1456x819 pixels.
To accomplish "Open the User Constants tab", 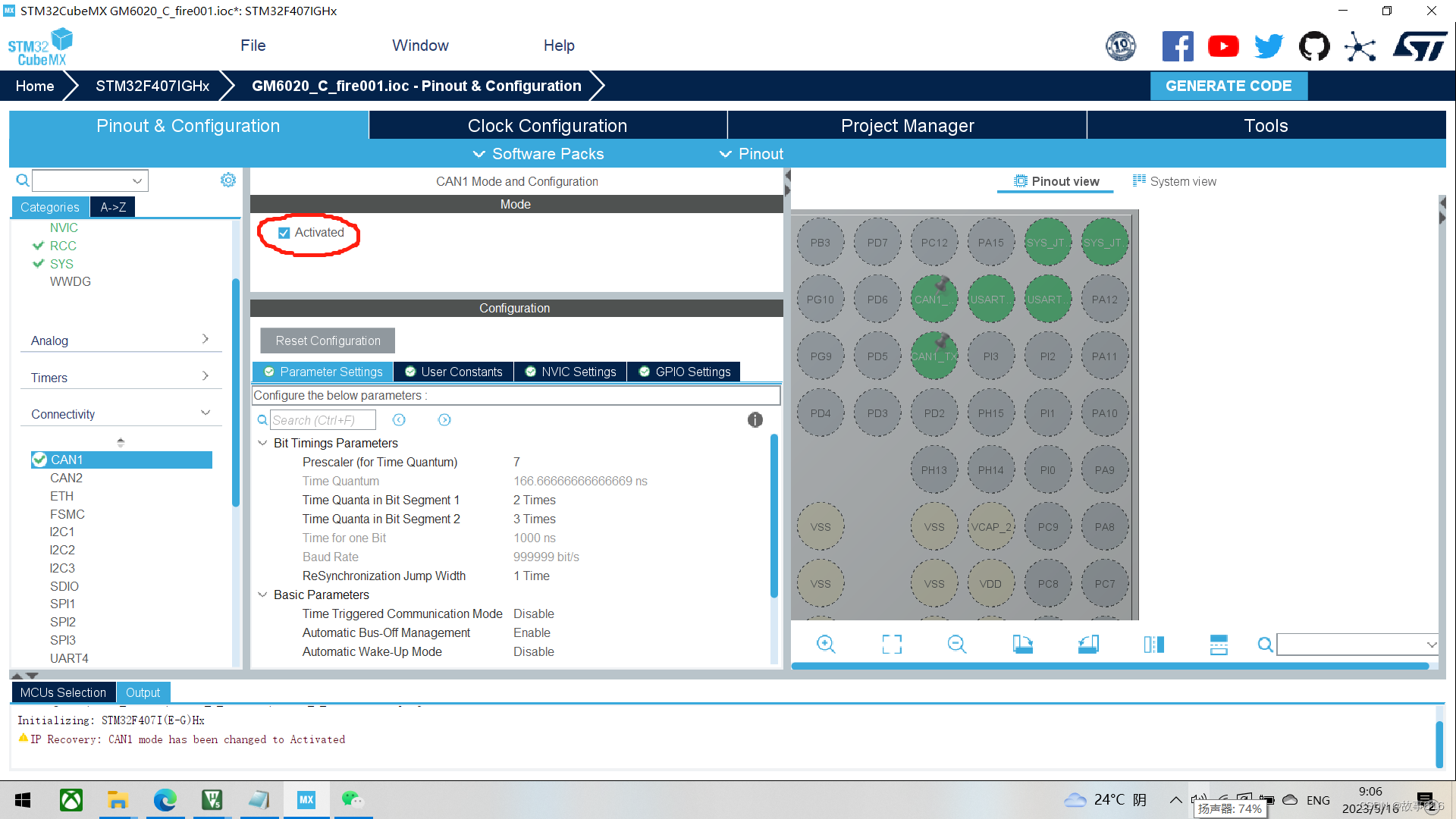I will (453, 372).
